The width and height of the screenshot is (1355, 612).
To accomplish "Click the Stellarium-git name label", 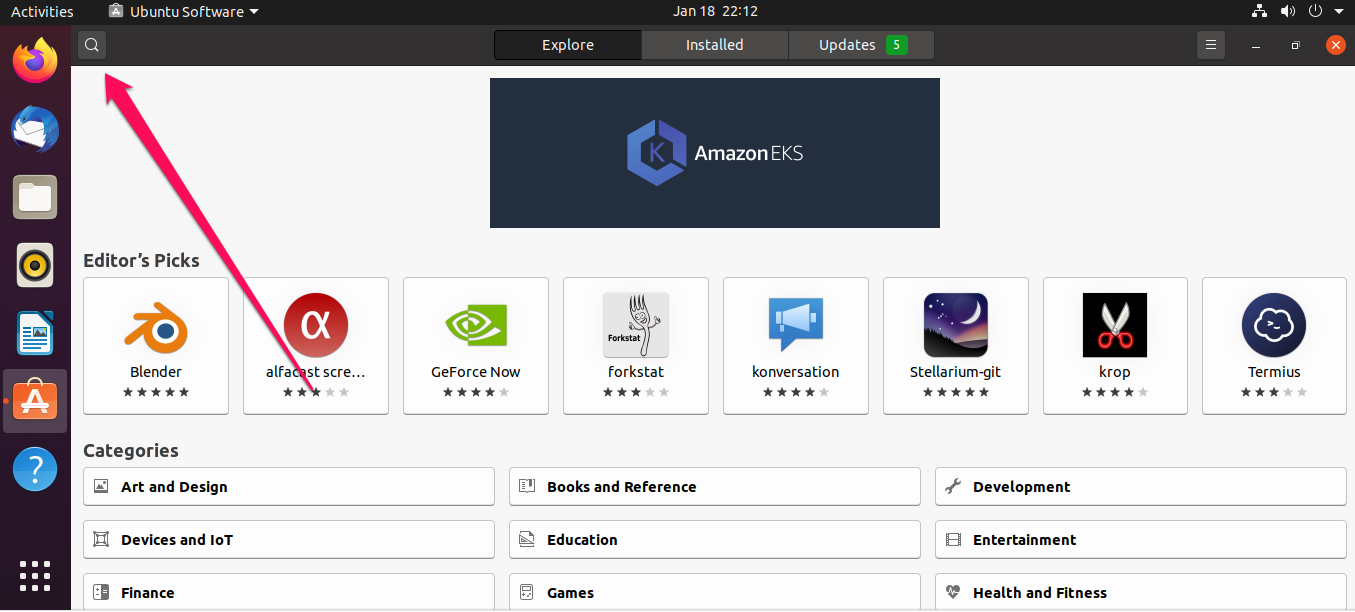I will tap(955, 372).
